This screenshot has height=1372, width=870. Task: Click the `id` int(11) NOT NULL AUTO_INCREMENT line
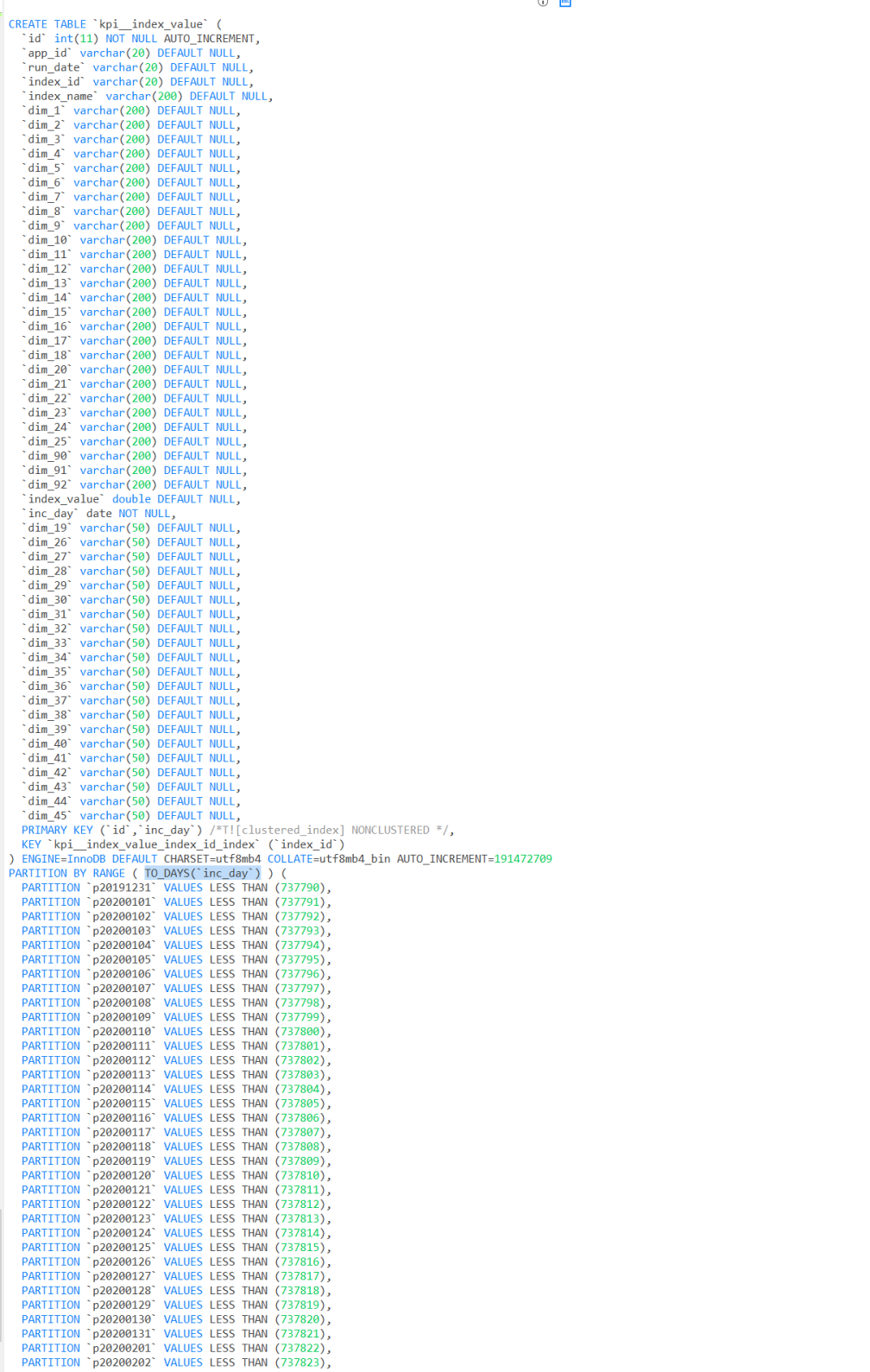click(141, 39)
